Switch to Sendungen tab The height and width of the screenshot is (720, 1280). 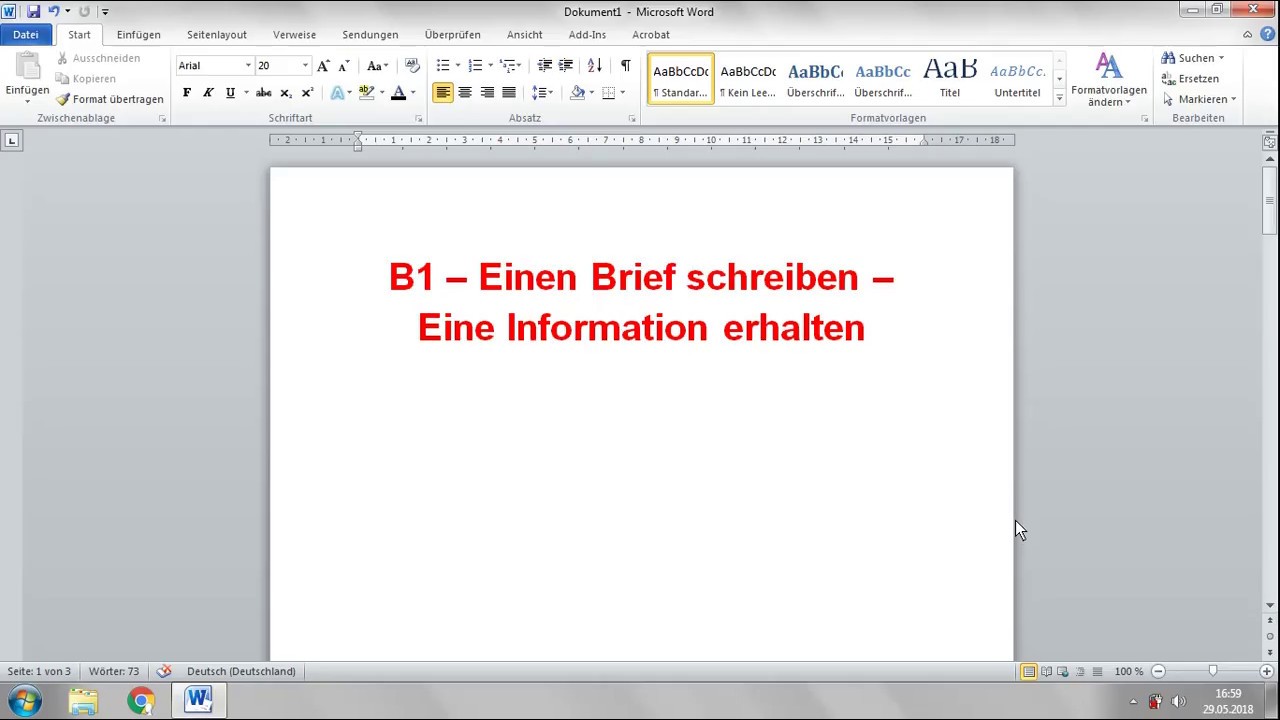pos(370,34)
